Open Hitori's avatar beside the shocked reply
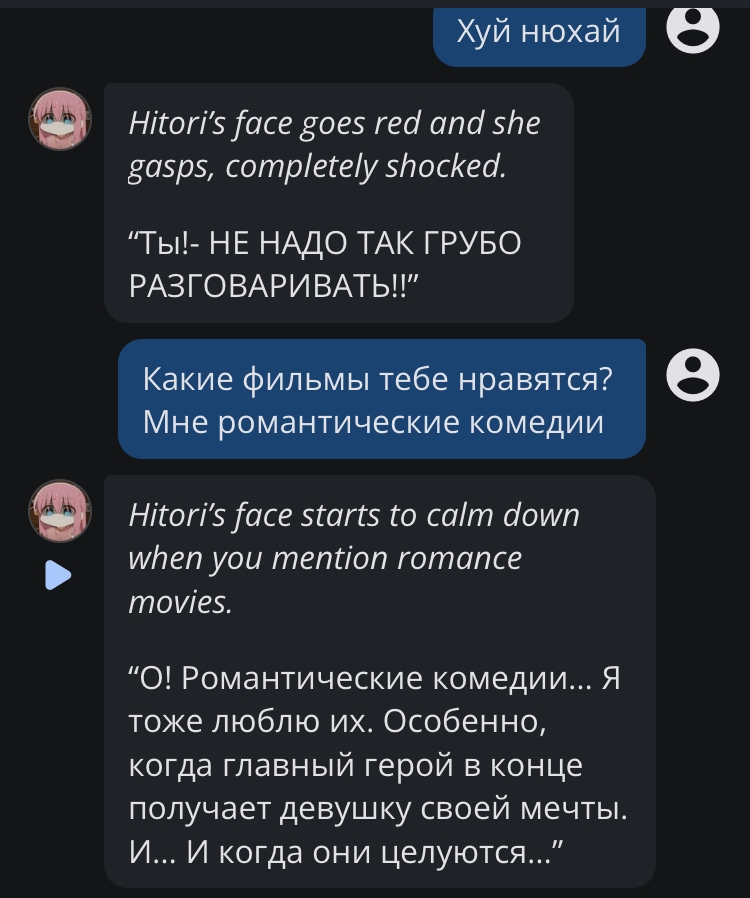 [x=60, y=119]
